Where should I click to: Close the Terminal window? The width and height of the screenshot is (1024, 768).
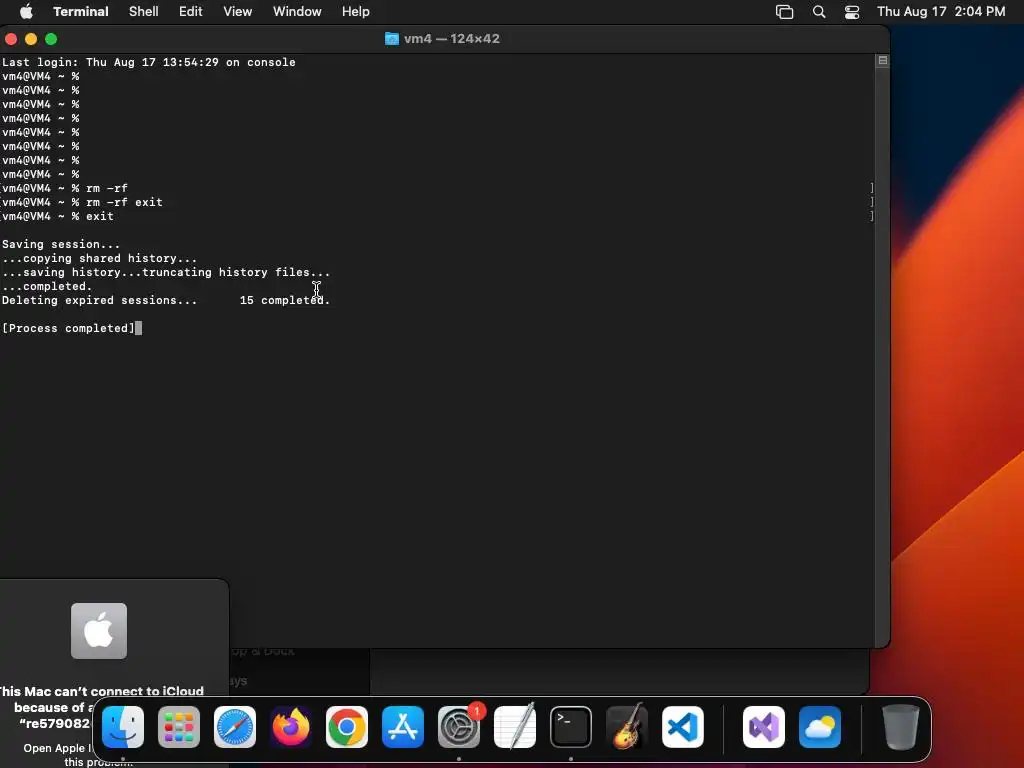(11, 39)
